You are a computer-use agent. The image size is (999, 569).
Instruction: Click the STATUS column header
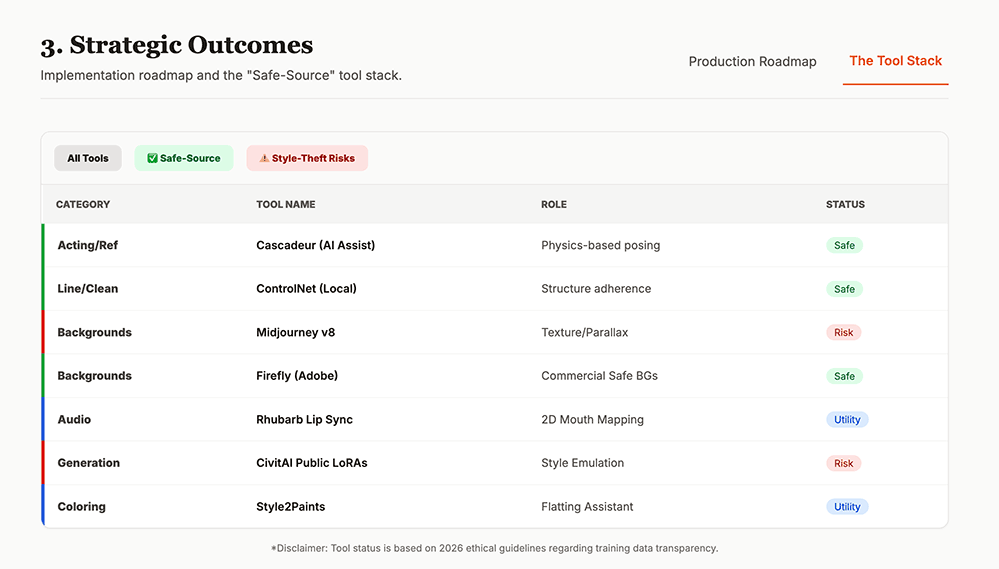coord(845,205)
